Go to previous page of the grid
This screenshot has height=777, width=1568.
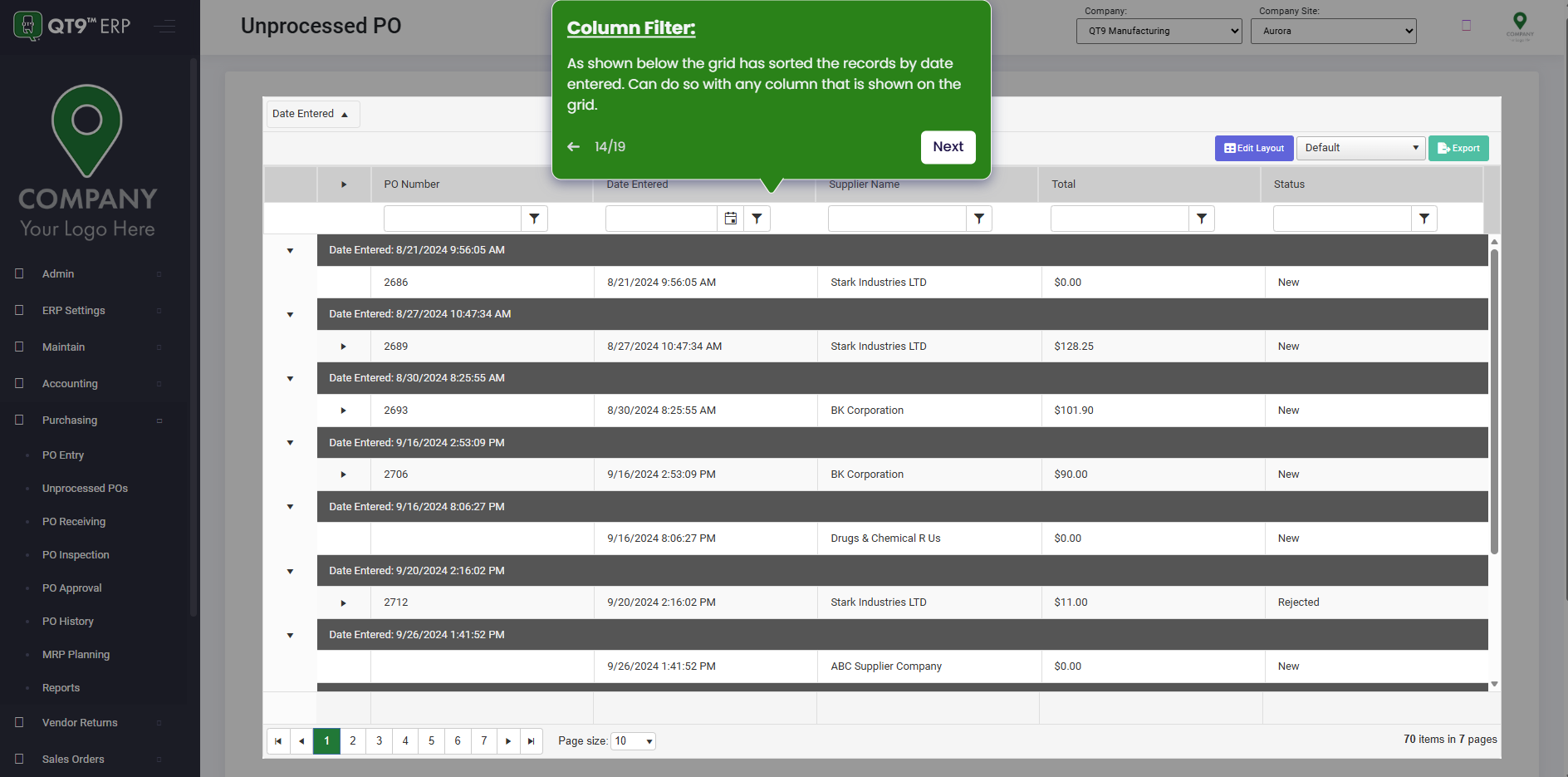(301, 740)
